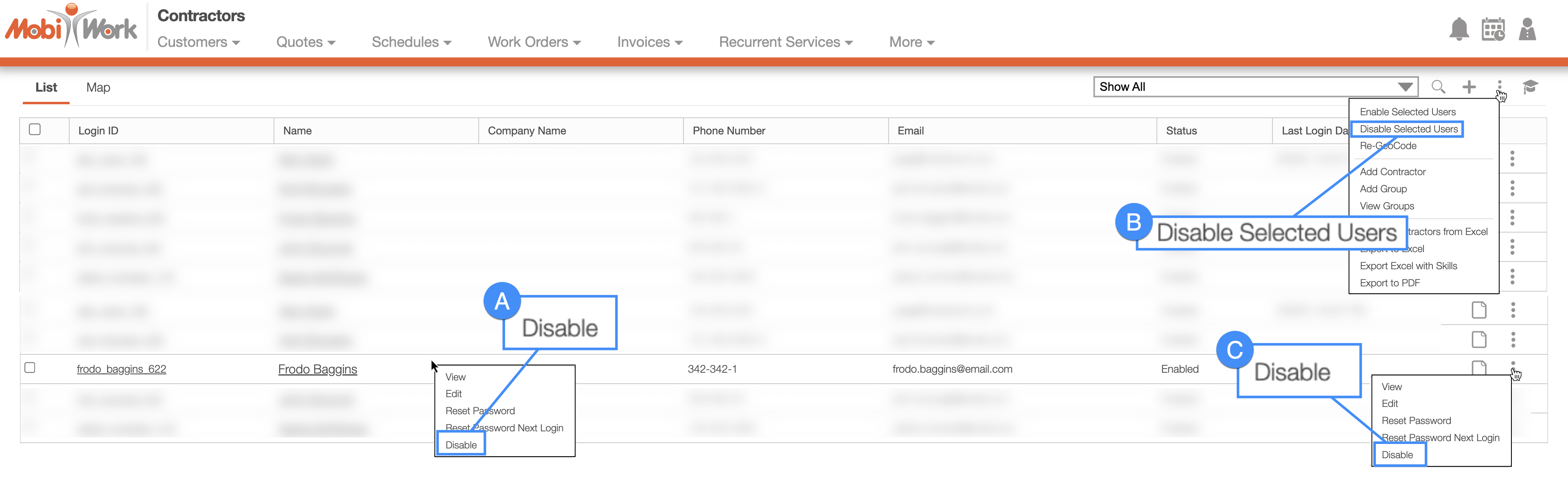
Task: Open the Frodo Baggins name link
Action: pyautogui.click(x=317, y=369)
